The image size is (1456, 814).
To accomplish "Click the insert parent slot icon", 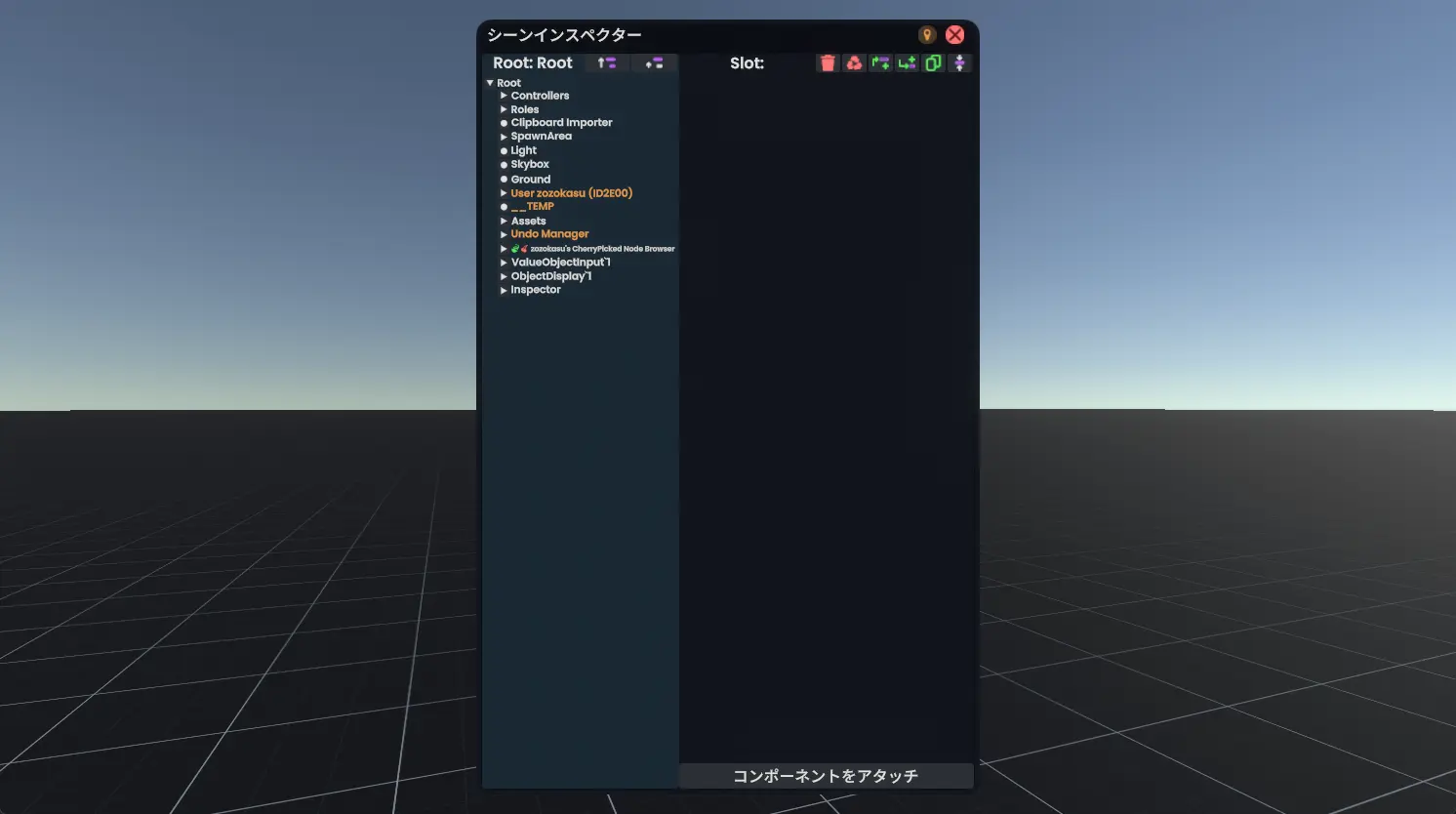I will coord(880,63).
